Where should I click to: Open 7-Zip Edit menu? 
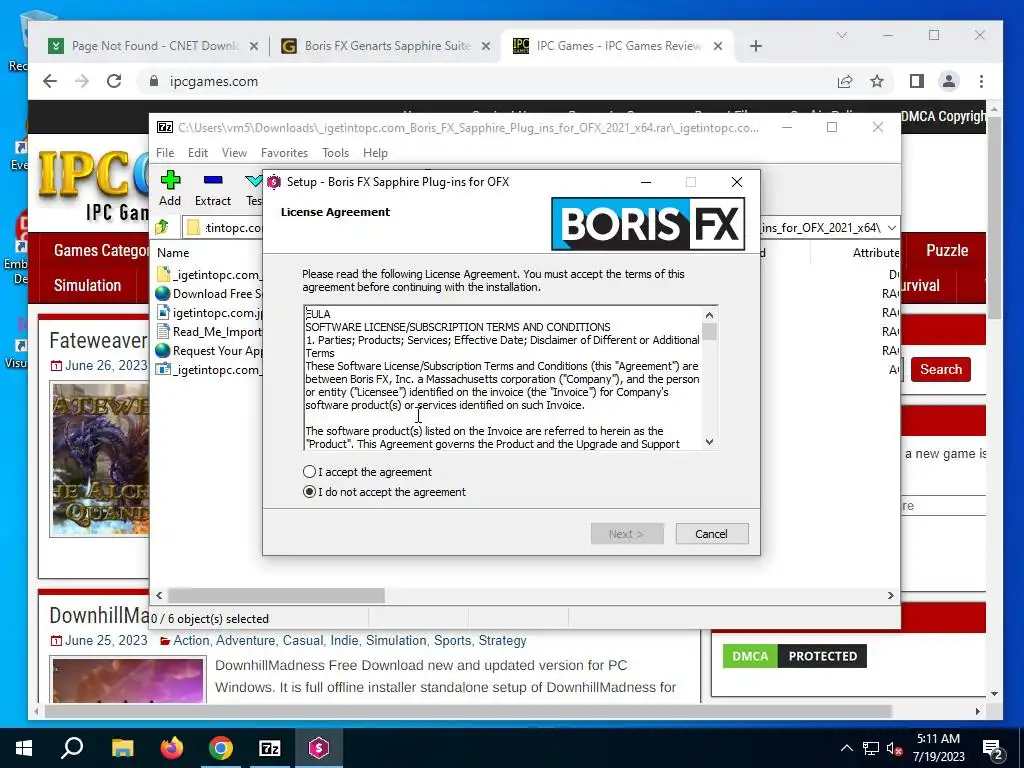click(198, 153)
